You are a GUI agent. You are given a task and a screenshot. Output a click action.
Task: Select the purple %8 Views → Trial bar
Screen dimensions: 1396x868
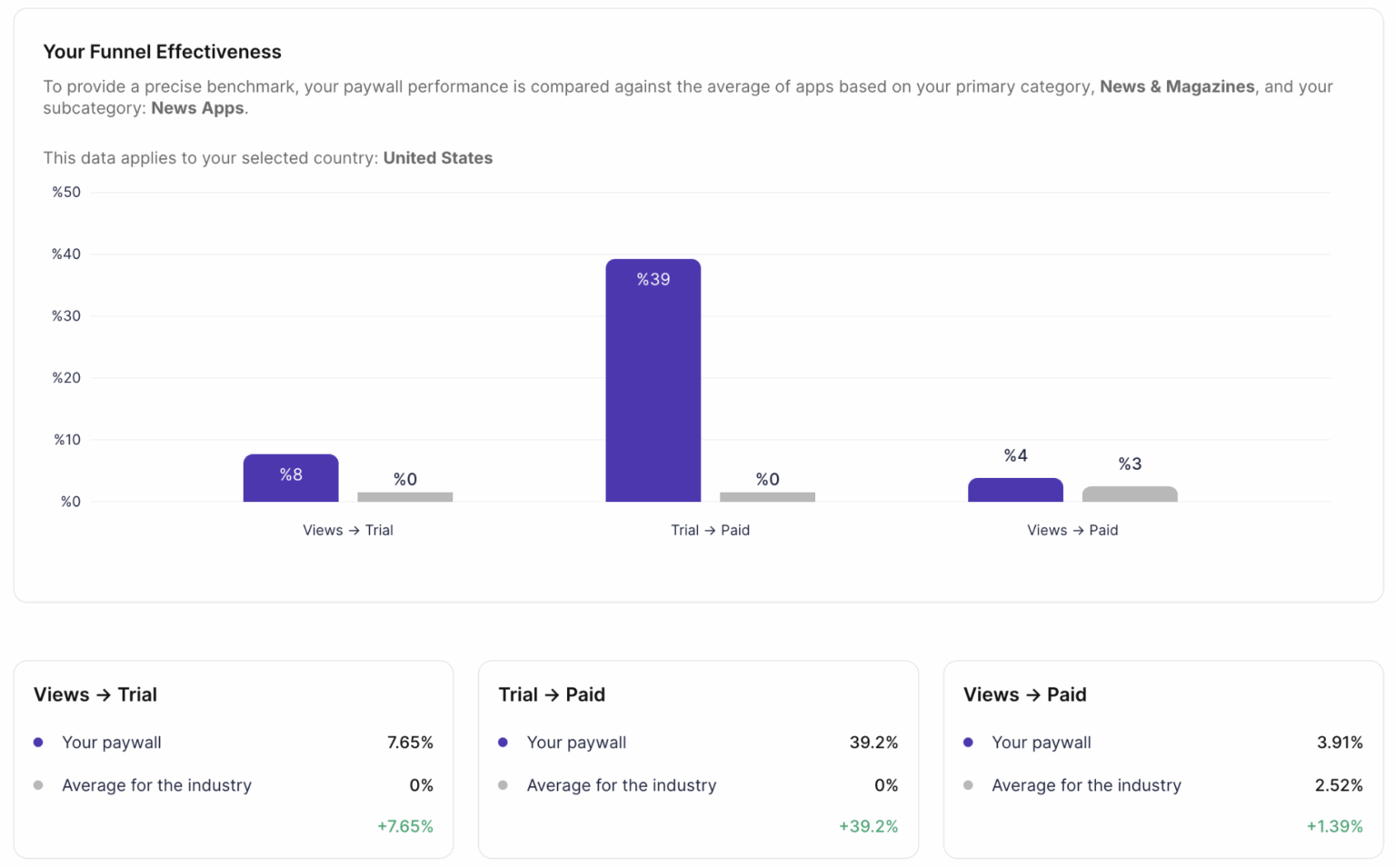click(291, 477)
